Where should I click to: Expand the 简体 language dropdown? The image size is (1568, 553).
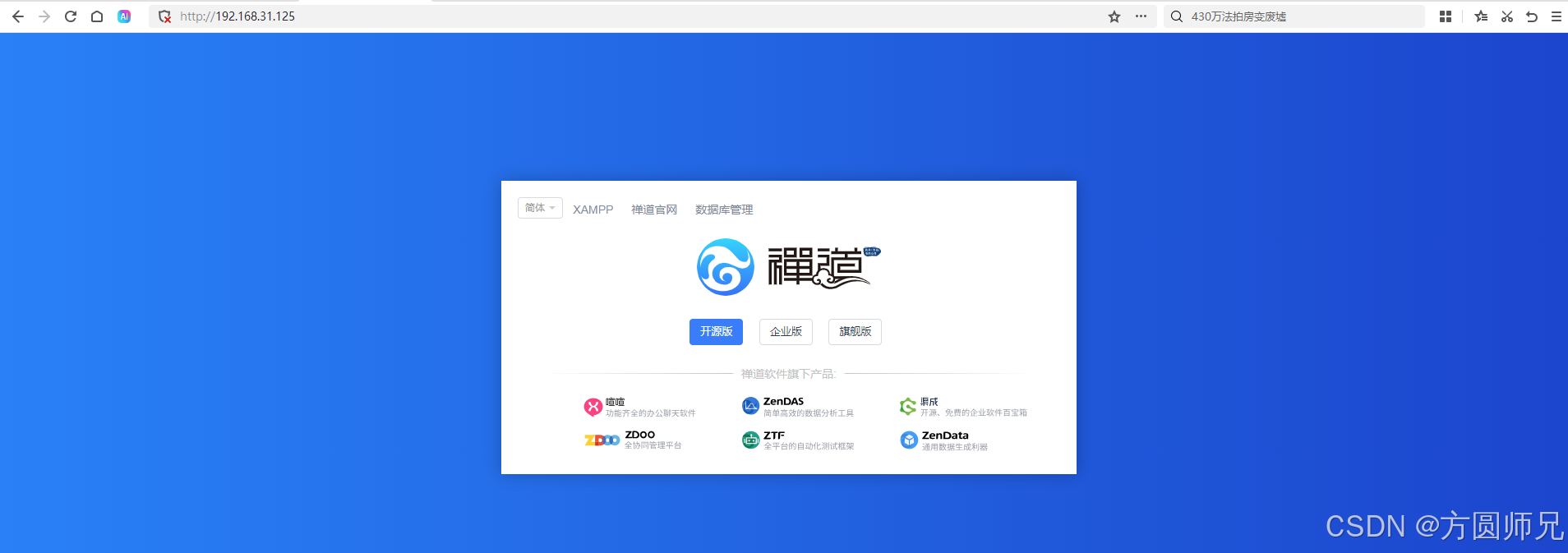click(x=540, y=208)
